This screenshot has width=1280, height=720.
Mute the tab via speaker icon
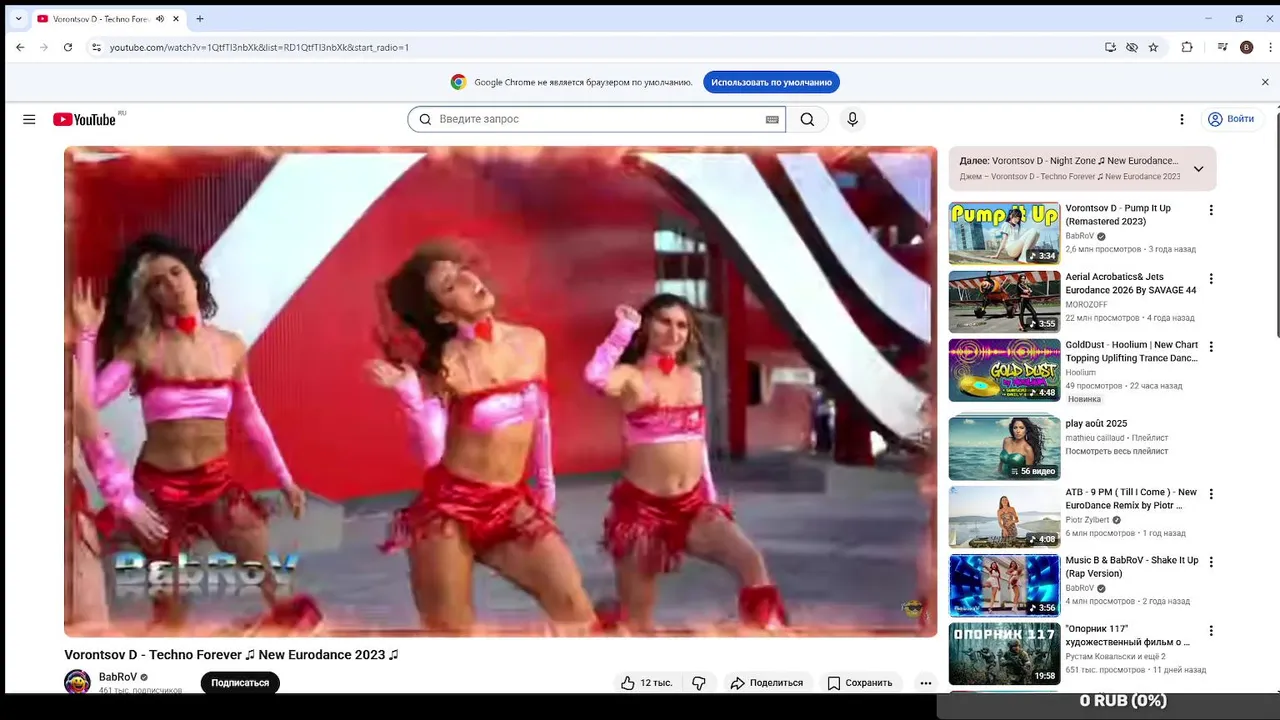[x=160, y=19]
